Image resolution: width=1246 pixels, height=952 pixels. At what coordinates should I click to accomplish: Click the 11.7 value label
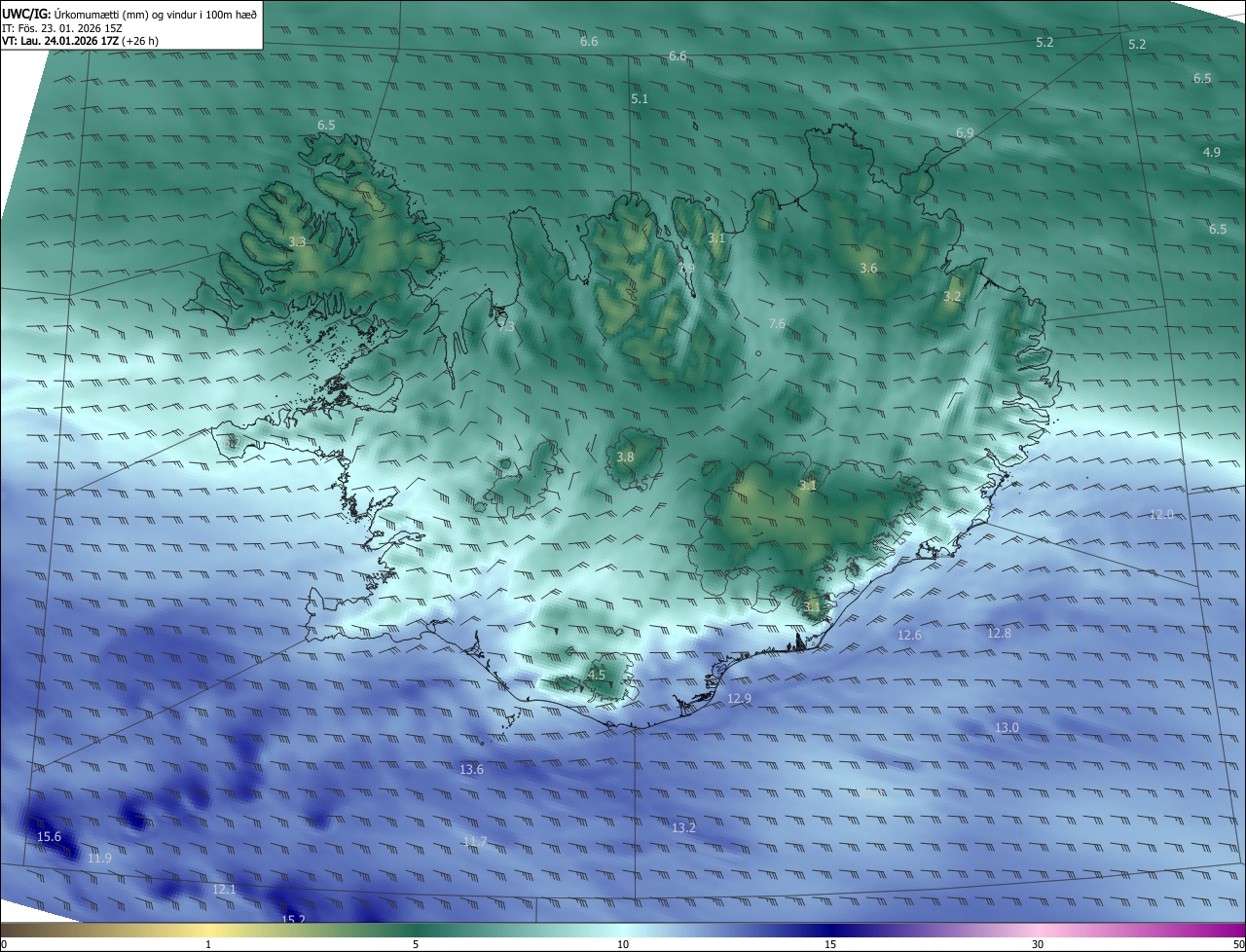(475, 842)
